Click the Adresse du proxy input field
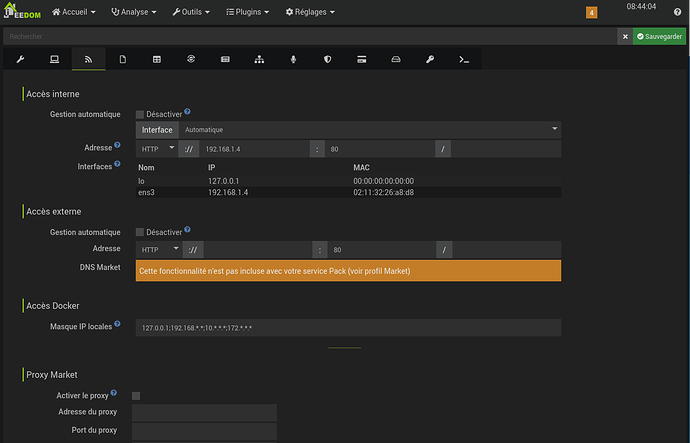Viewport: 690px width, 443px height. click(x=204, y=413)
